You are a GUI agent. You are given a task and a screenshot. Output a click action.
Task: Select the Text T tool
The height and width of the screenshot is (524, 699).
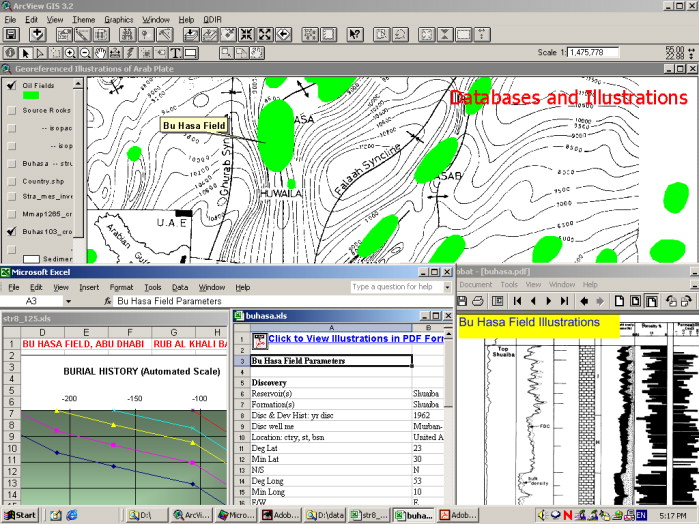click(175, 53)
